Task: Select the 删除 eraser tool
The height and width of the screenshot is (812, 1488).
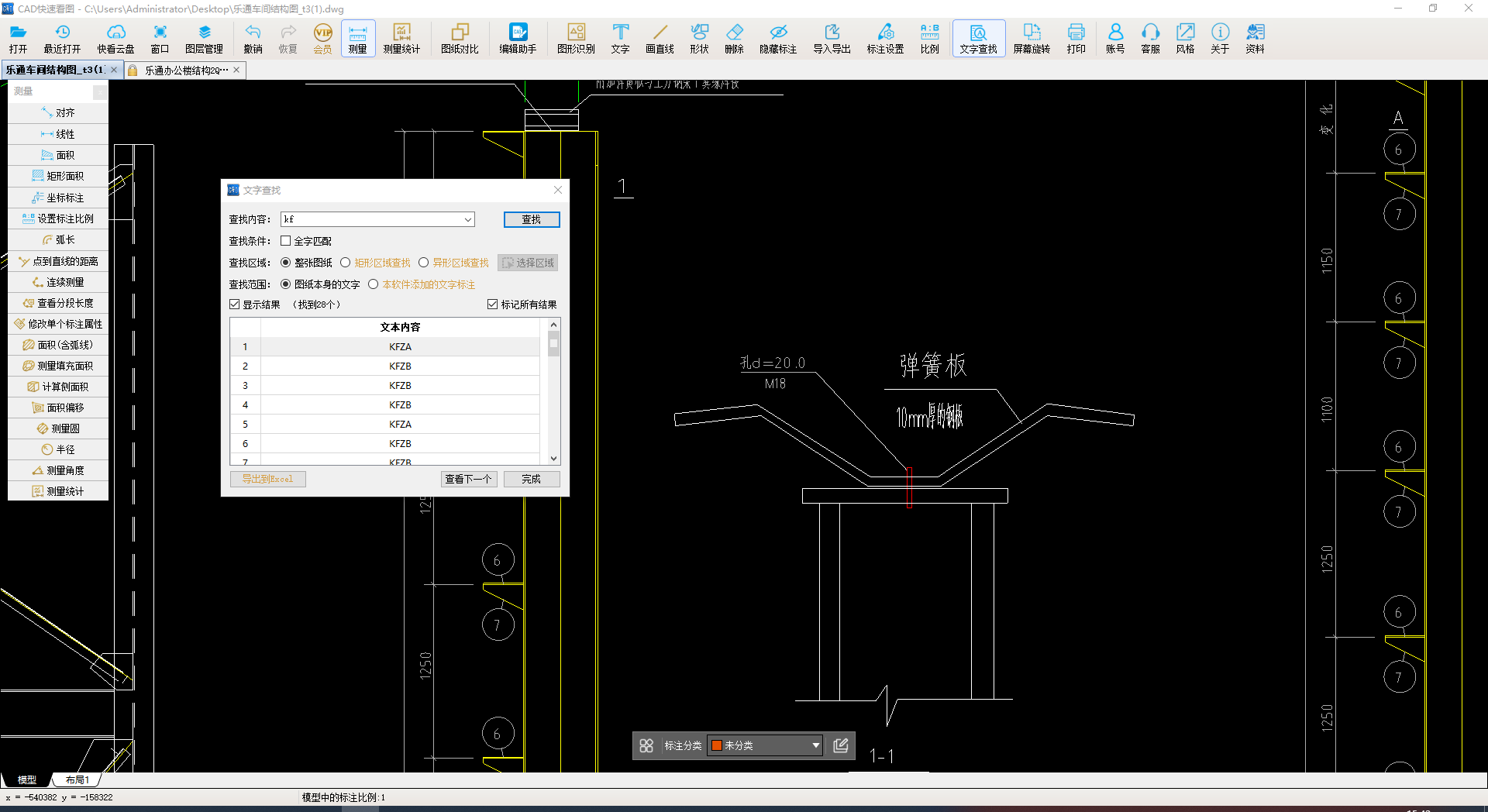Action: pyautogui.click(x=734, y=38)
